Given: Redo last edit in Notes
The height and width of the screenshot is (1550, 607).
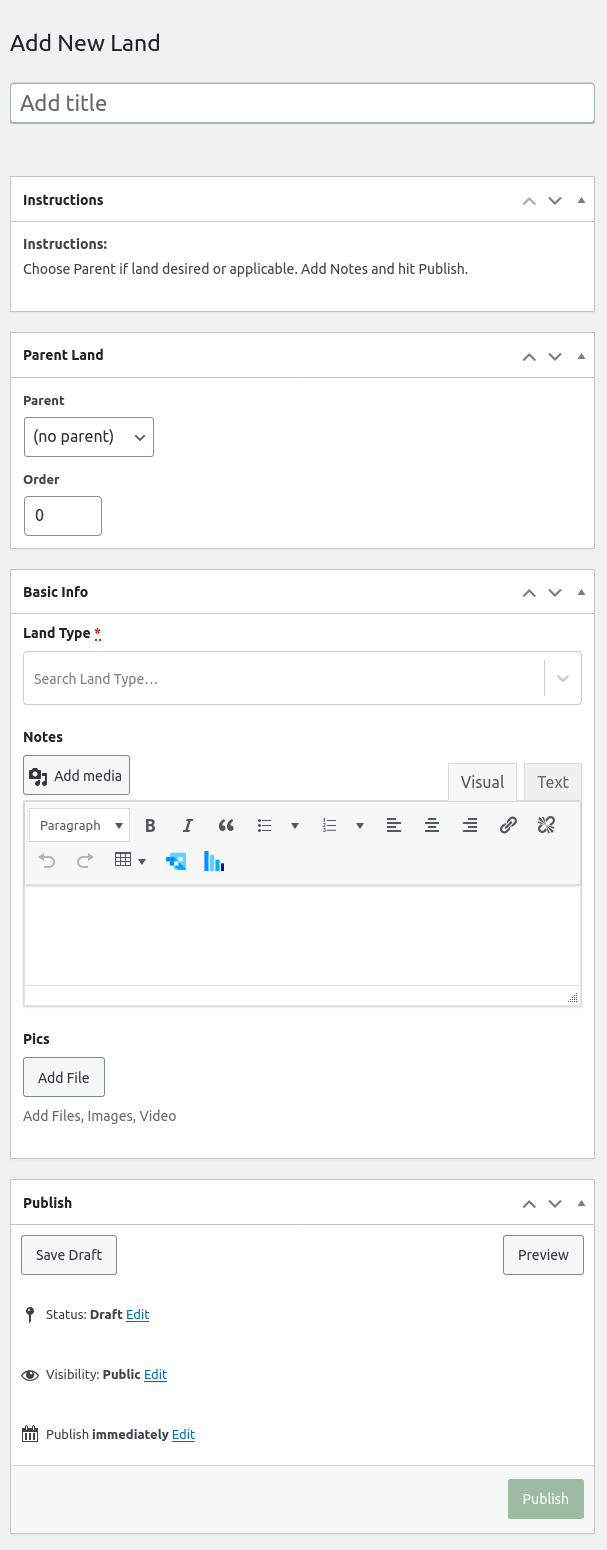Looking at the screenshot, I should (x=85, y=860).
